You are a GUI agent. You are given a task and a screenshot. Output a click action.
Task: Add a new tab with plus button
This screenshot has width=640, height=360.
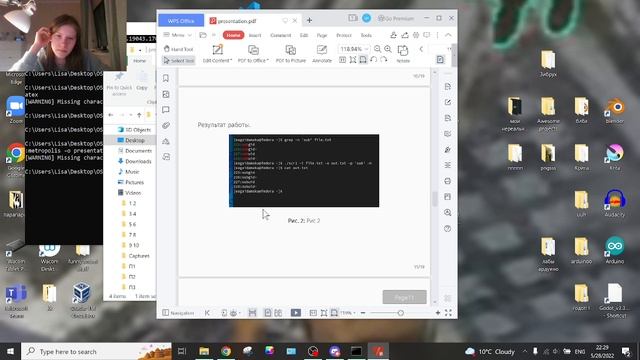(309, 20)
